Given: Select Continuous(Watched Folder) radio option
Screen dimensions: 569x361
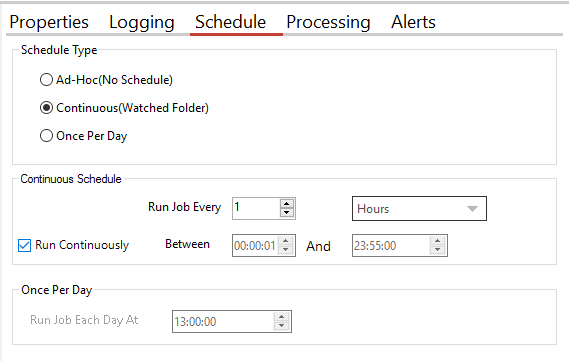Looking at the screenshot, I should pos(46,108).
